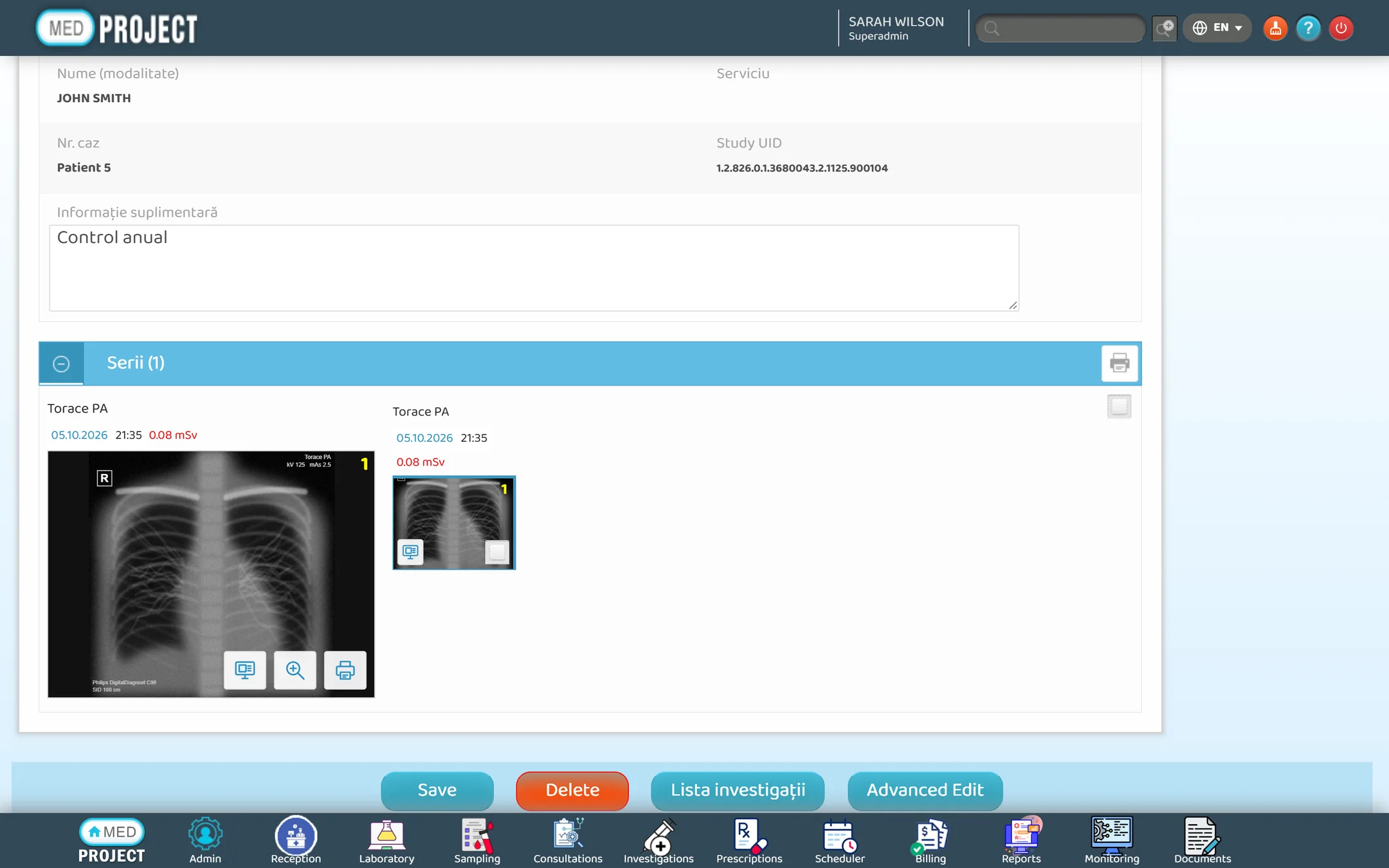Click the zoom magnifier icon on large X-ray
This screenshot has width=1389, height=868.
click(295, 670)
